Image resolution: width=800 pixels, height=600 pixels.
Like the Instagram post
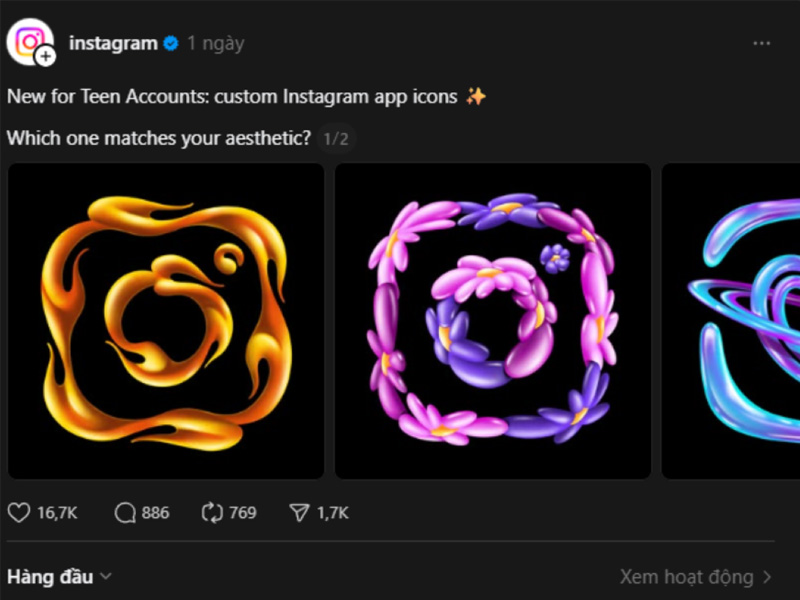(x=18, y=512)
